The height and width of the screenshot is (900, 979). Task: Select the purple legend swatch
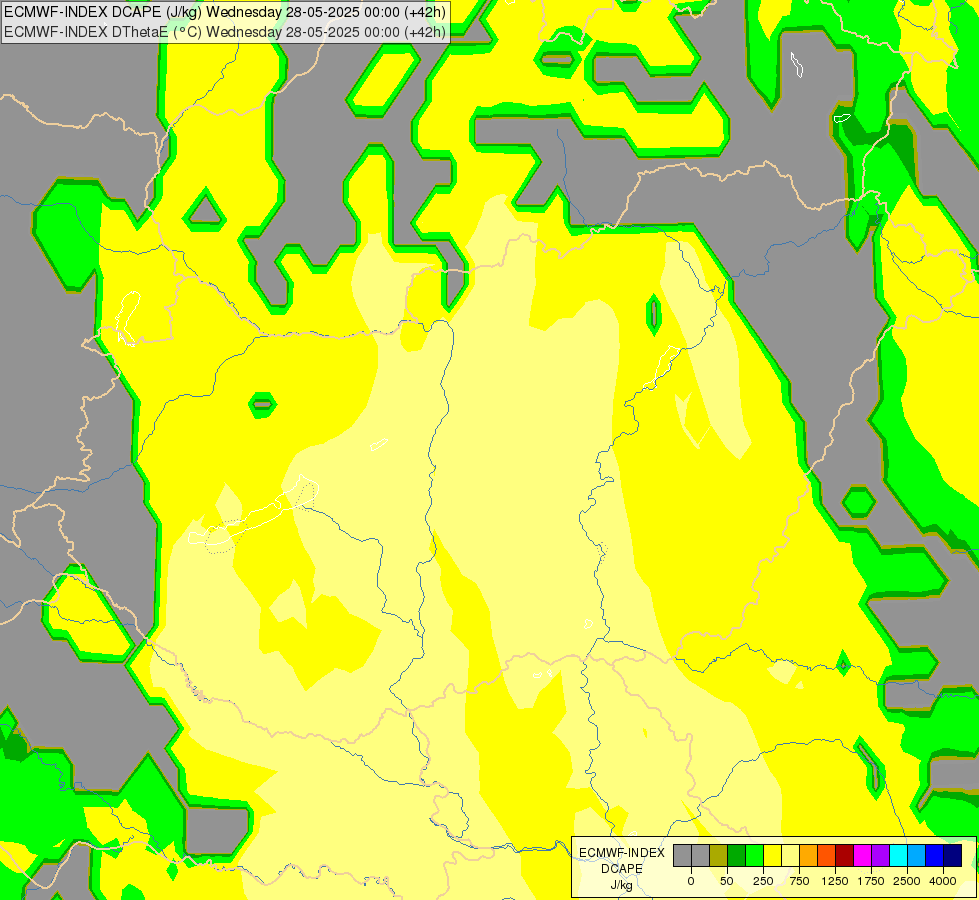tap(881, 856)
